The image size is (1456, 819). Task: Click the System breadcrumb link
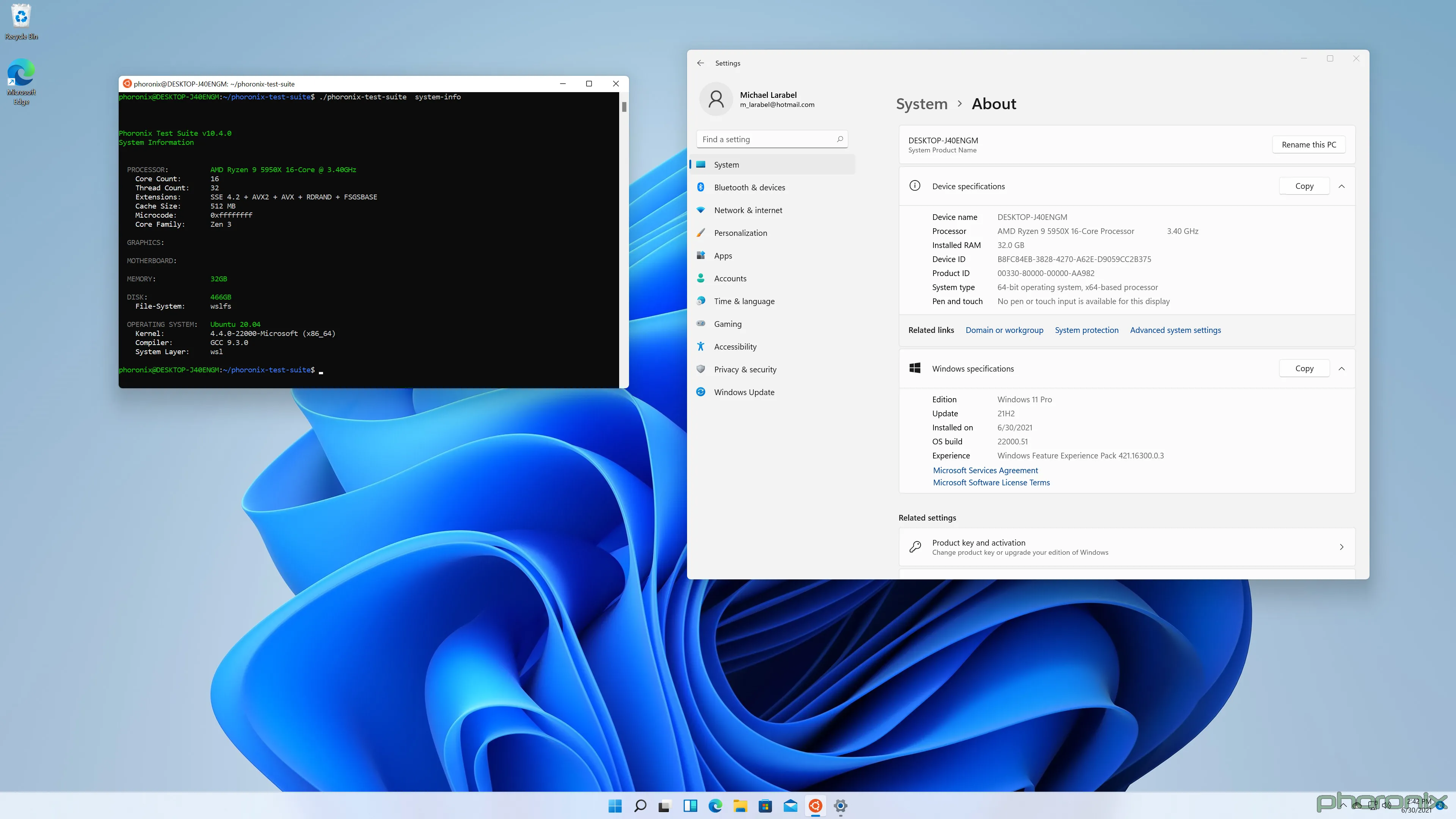click(921, 104)
